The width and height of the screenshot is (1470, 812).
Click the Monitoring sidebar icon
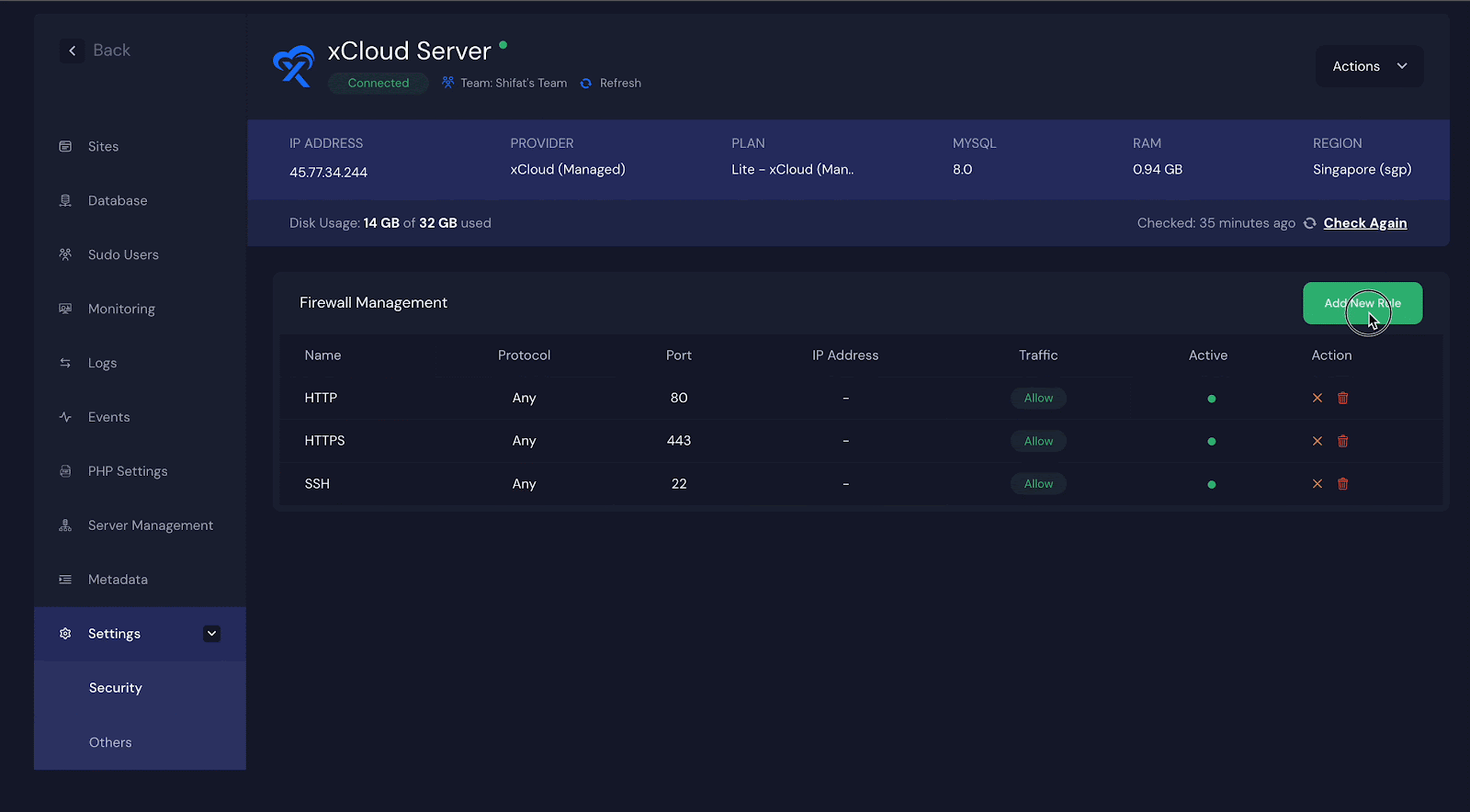click(x=65, y=309)
